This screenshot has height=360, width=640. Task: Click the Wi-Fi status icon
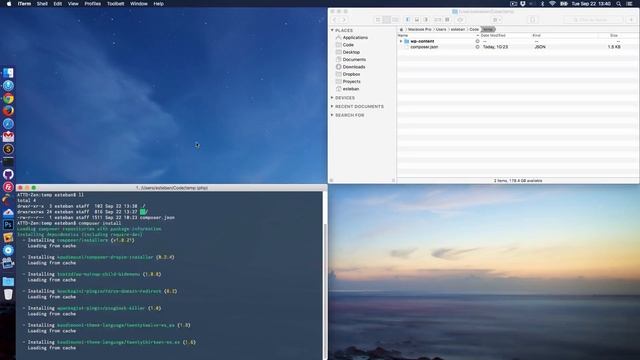pos(552,4)
